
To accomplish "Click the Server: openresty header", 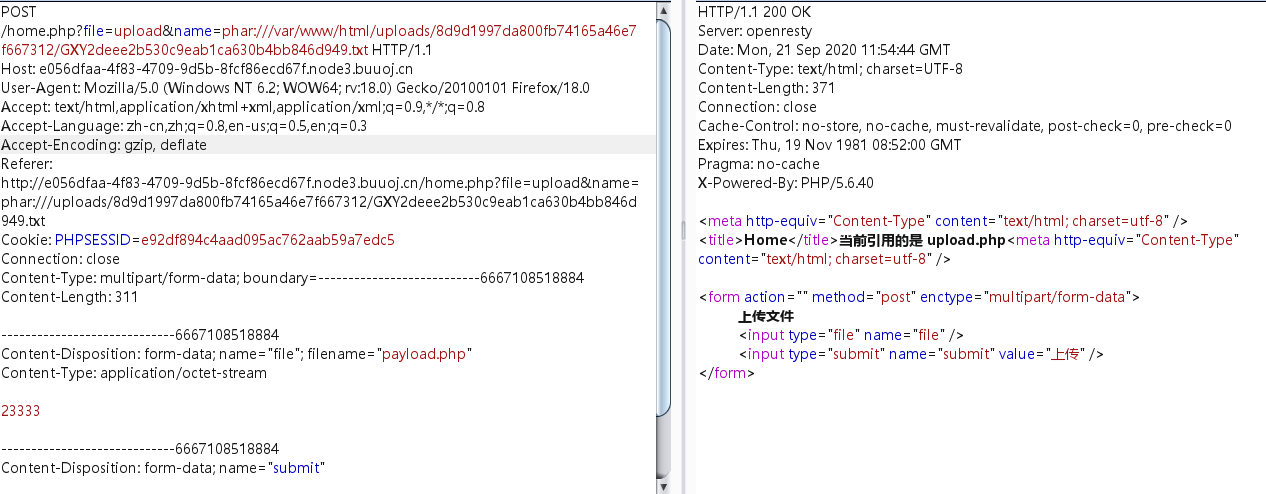I will [x=755, y=31].
